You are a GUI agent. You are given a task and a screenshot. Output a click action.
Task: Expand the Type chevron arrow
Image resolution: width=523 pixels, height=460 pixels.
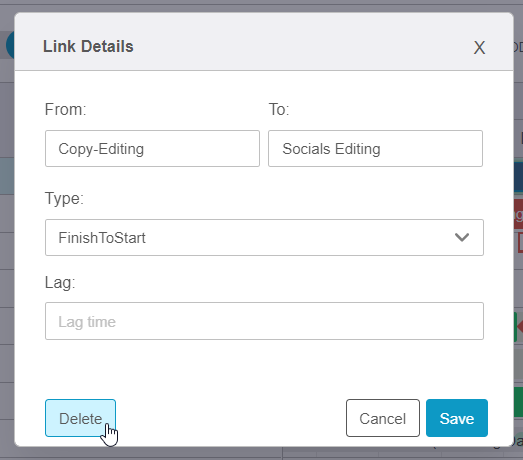click(x=462, y=238)
